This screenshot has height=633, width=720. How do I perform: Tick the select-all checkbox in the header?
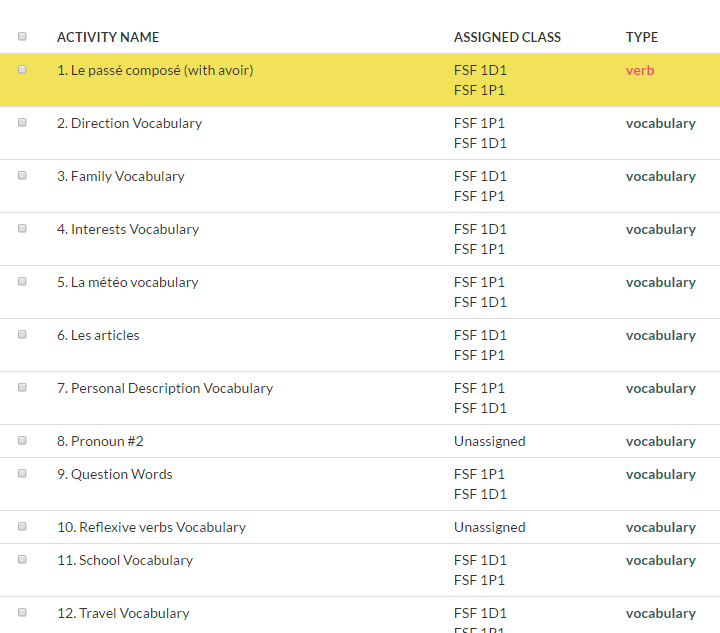coord(22,37)
